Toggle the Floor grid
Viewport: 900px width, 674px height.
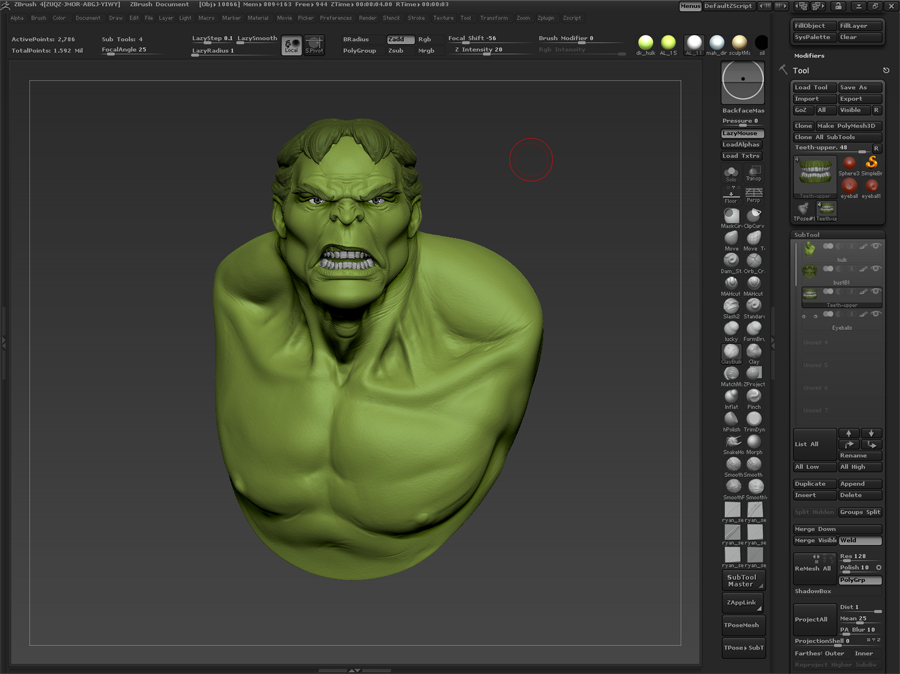point(731,195)
